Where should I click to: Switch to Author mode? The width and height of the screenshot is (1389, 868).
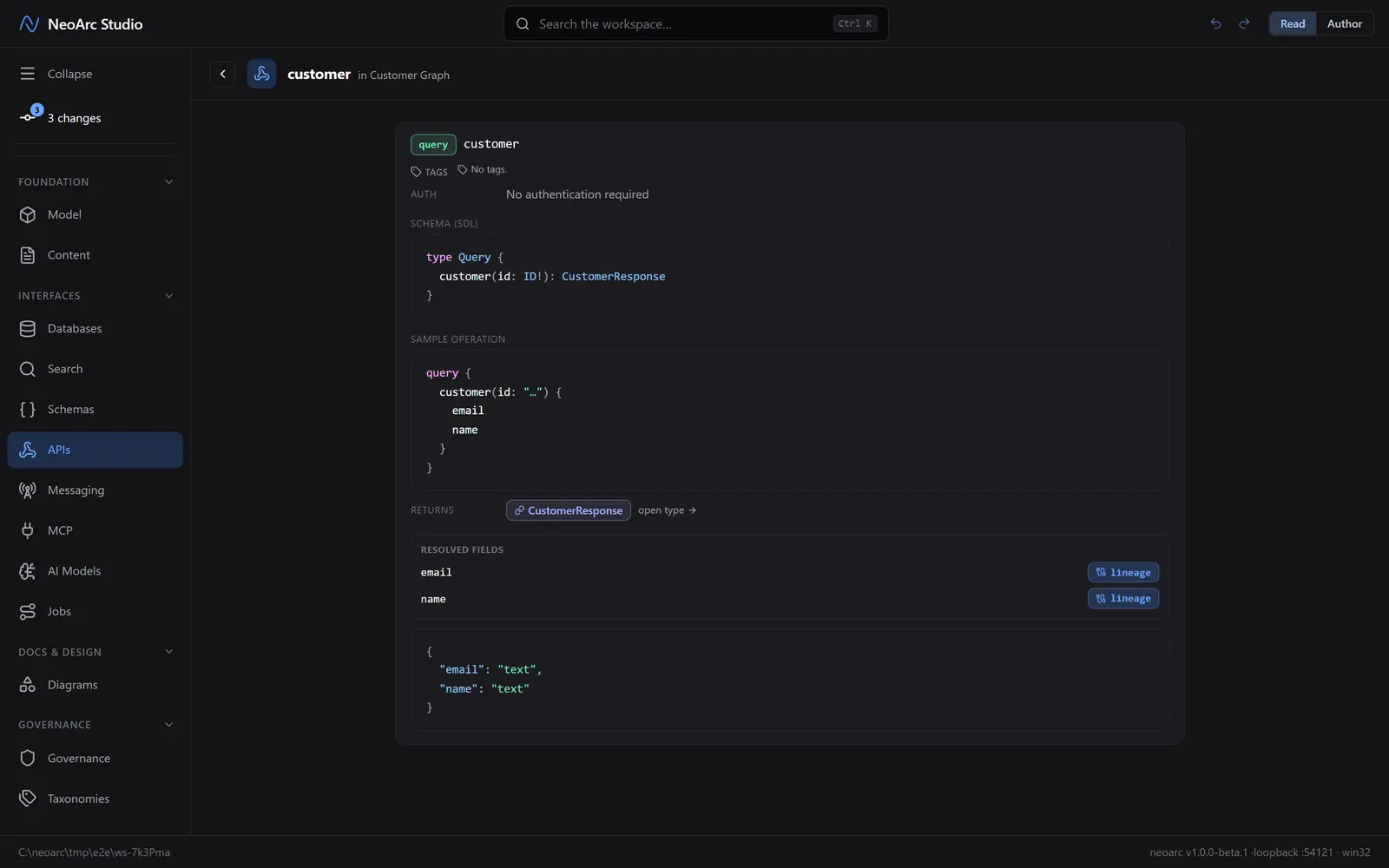[1344, 23]
